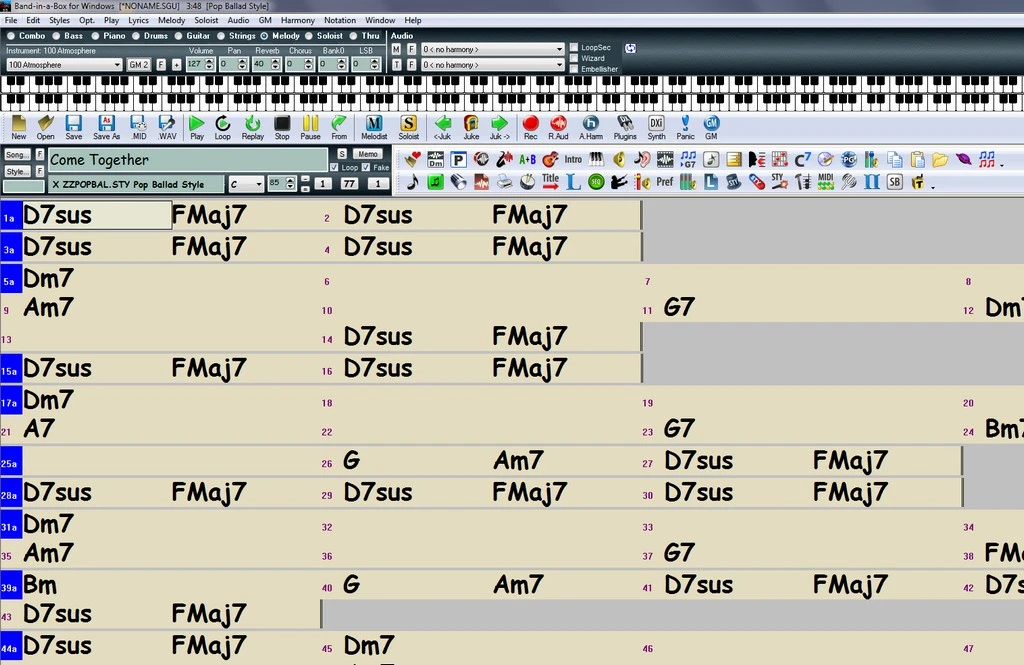Go to previous jukebox song (<-Juk)
The height and width of the screenshot is (665, 1024).
click(x=443, y=127)
